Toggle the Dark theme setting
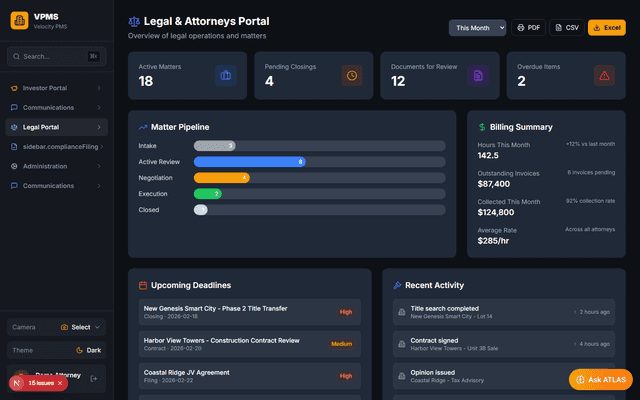Screen dimensions: 640x400 pos(88,350)
